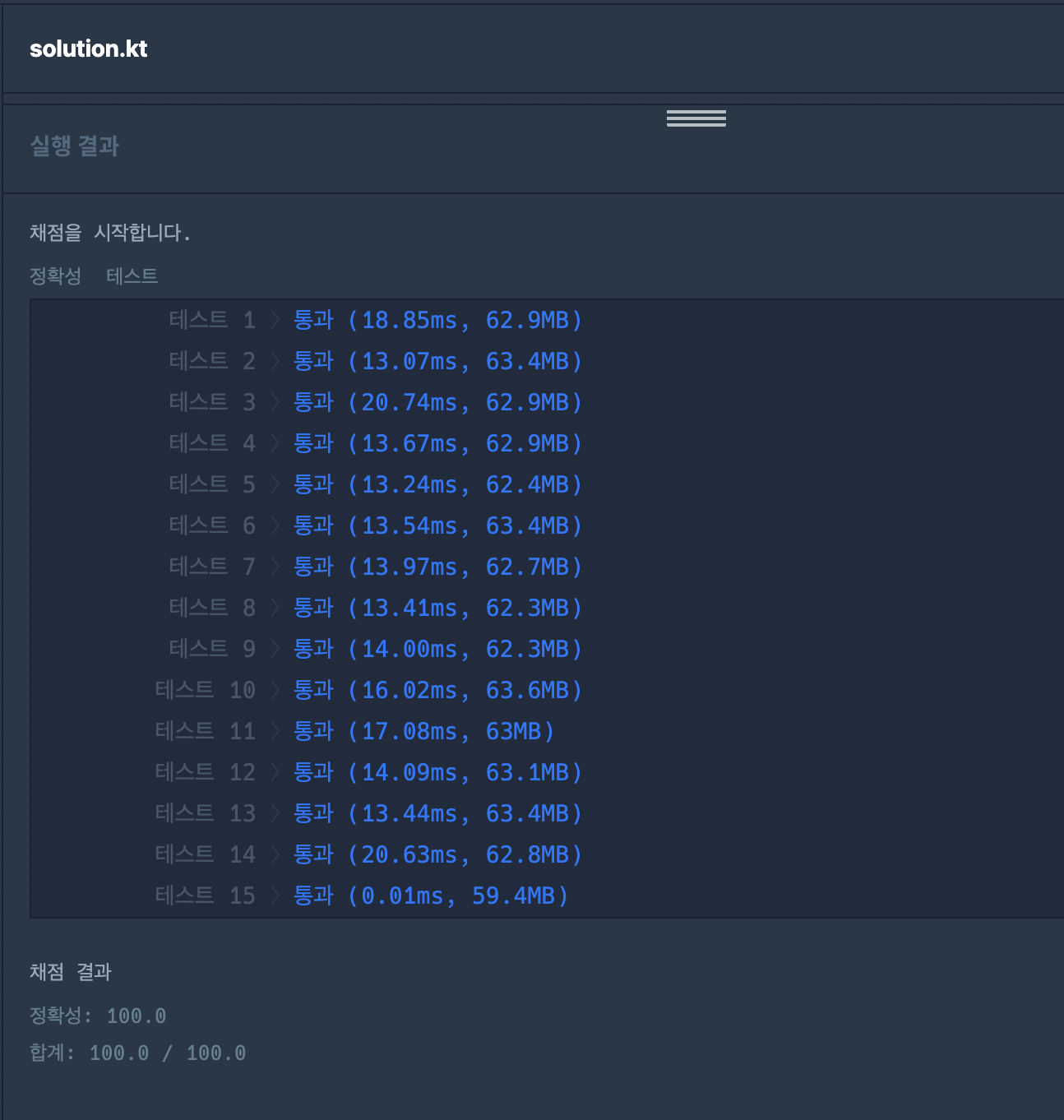Click 테스트 14 result 통과 (20.63ms, 62.8MB)

pyautogui.click(x=438, y=854)
